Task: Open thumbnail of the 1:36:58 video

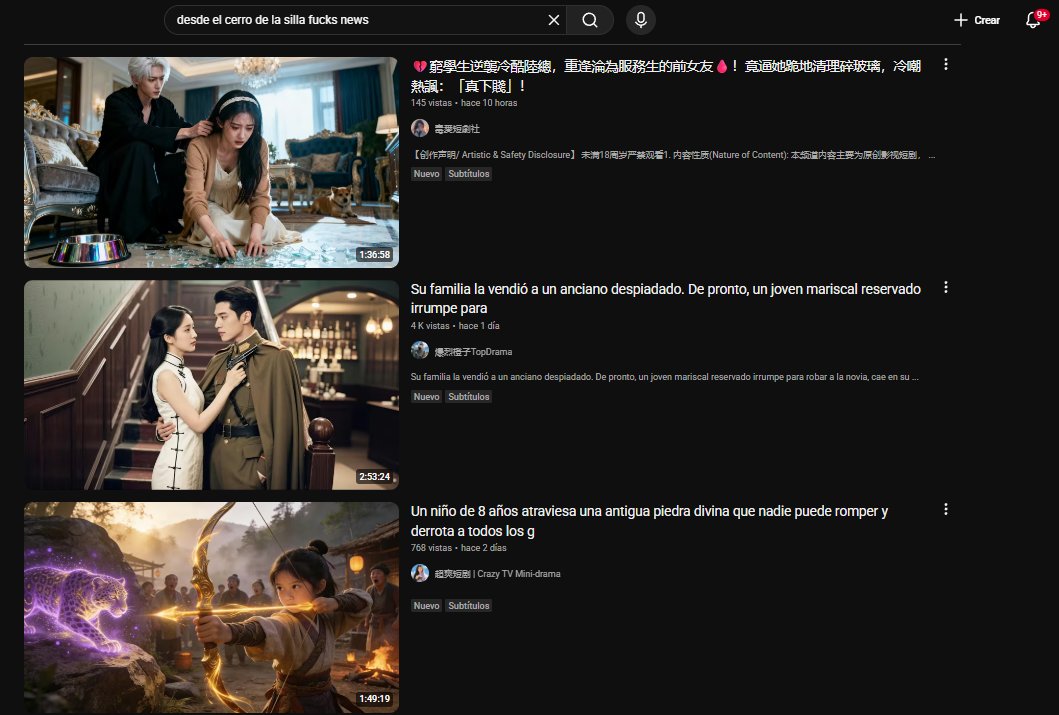Action: (x=211, y=162)
